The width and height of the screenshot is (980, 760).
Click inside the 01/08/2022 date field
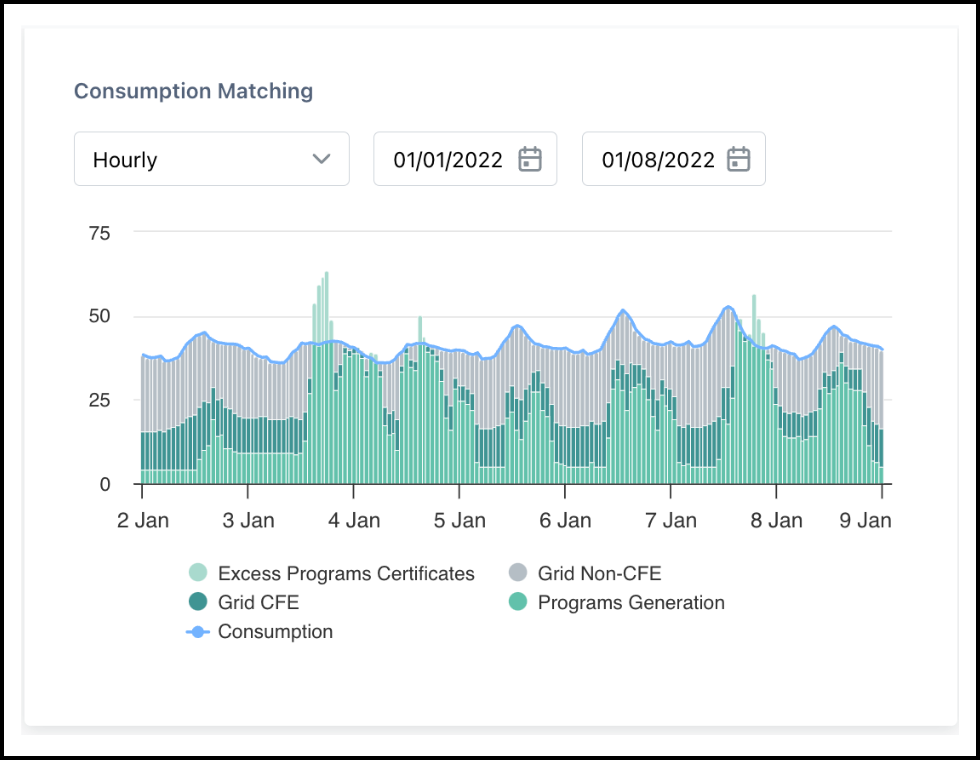(x=658, y=158)
